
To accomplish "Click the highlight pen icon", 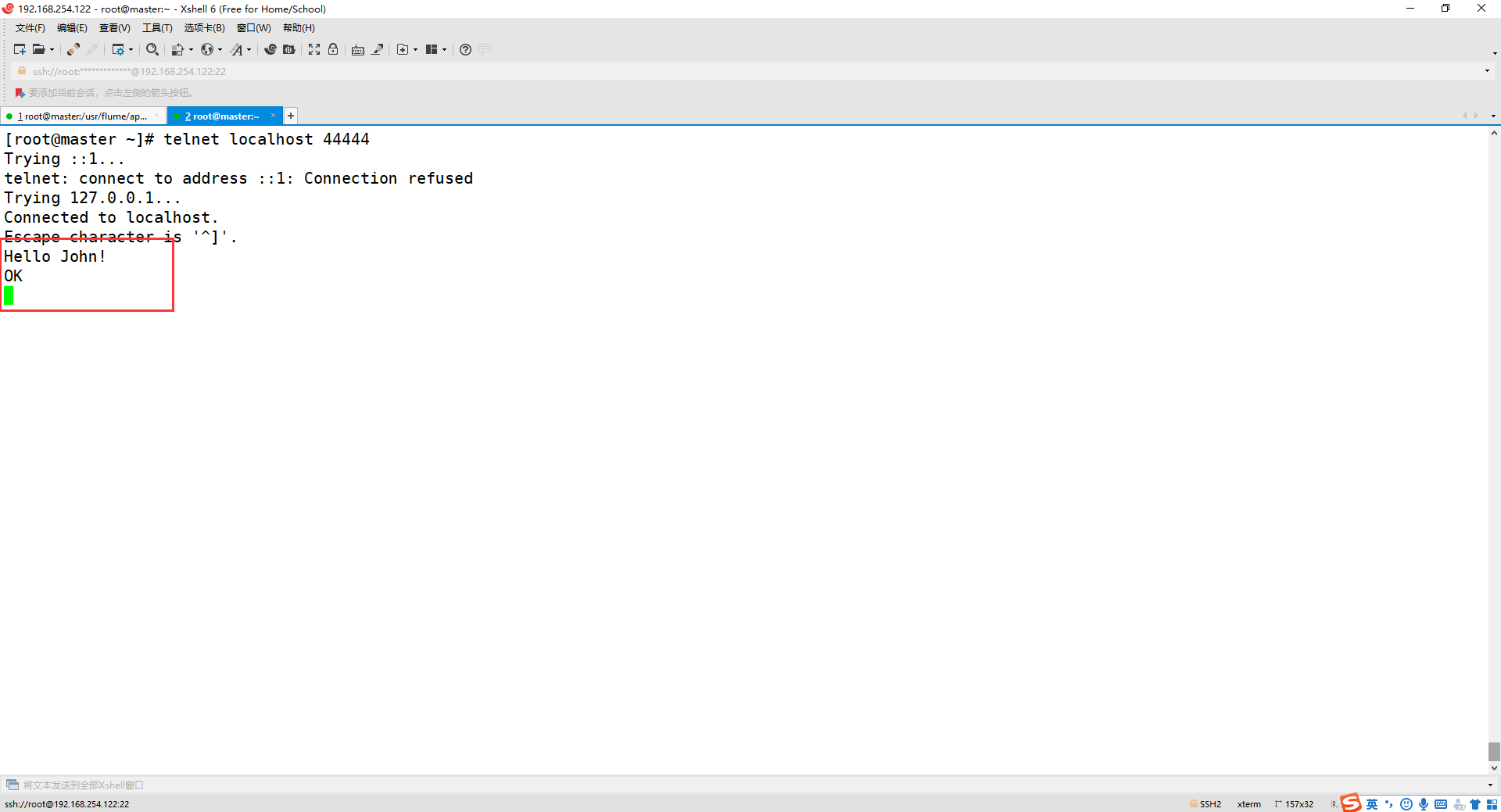I will pyautogui.click(x=378, y=49).
